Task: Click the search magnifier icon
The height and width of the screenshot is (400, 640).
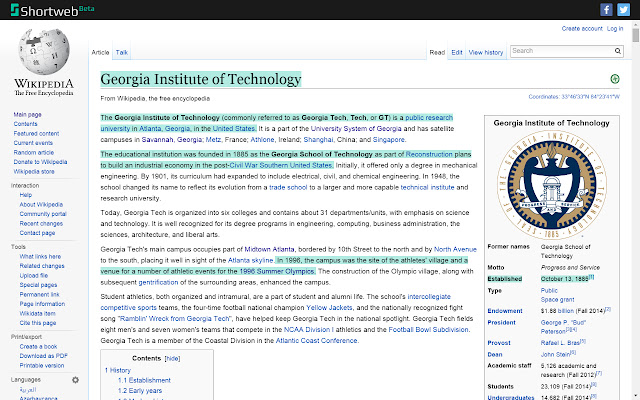Action: [x=618, y=51]
